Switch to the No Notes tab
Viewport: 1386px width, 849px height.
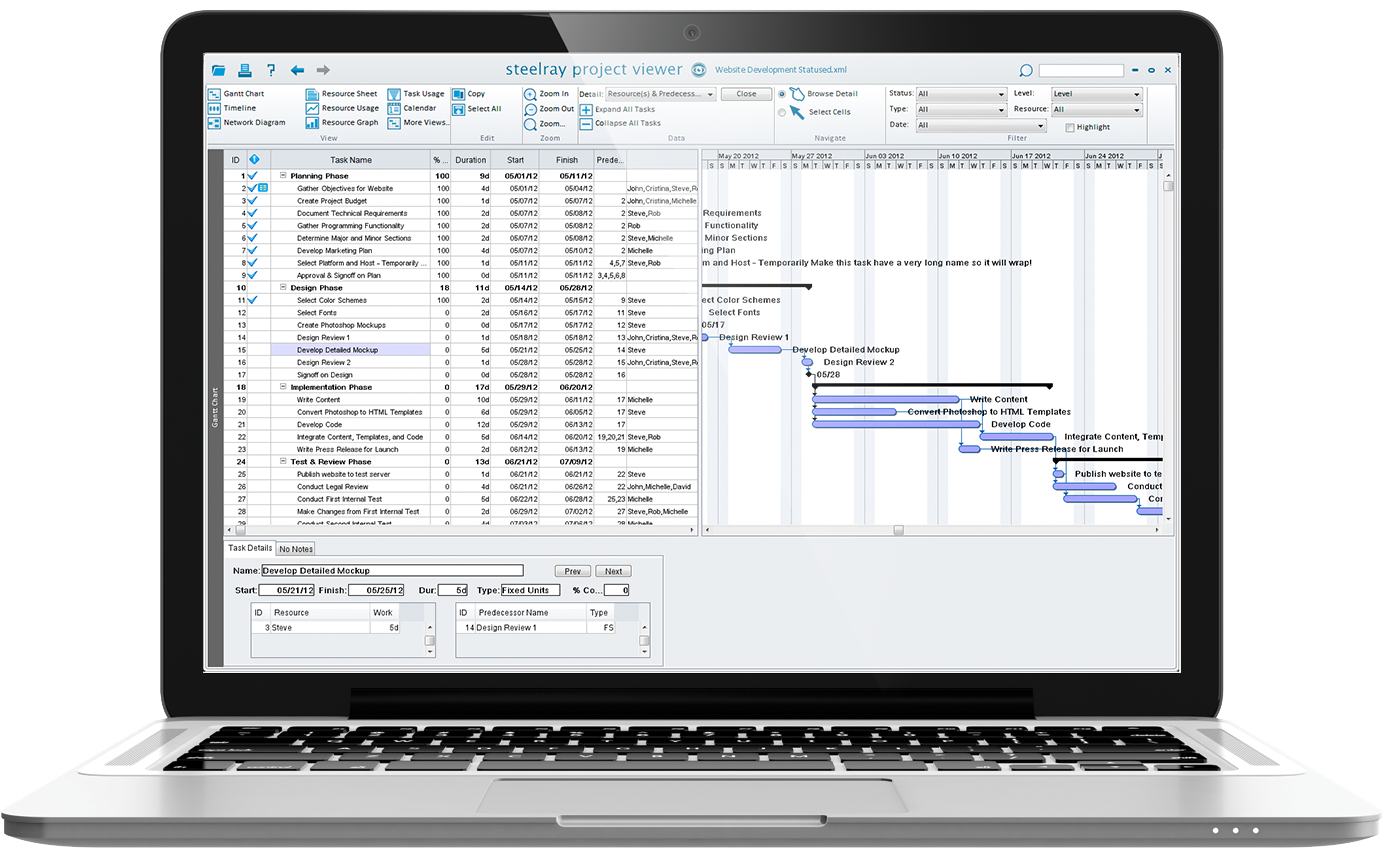pyautogui.click(x=295, y=548)
